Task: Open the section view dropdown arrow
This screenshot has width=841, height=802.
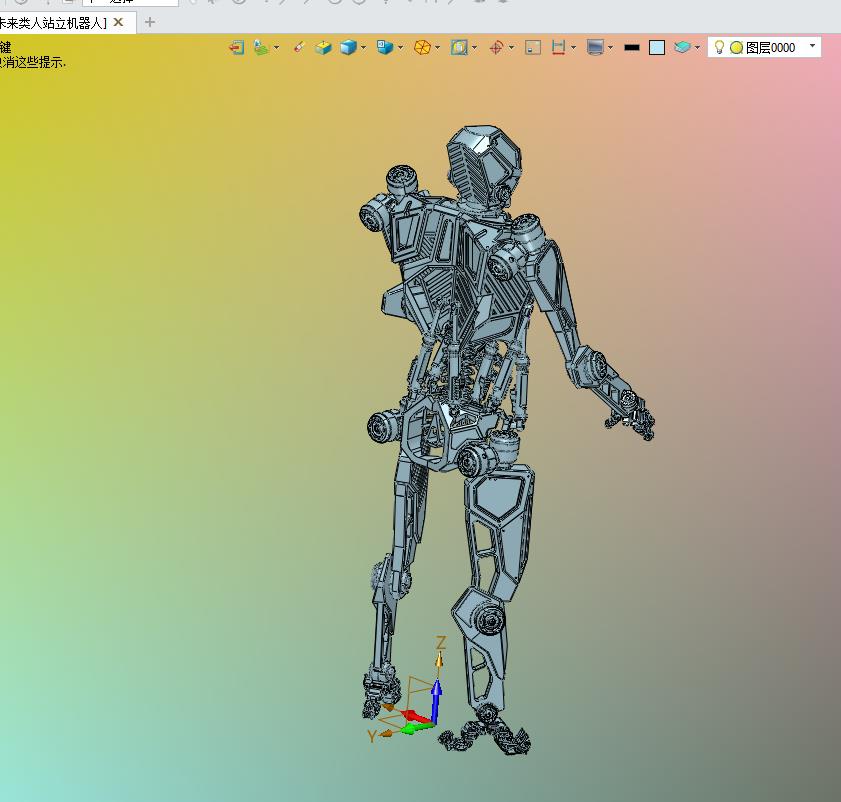Action: [x=574, y=48]
